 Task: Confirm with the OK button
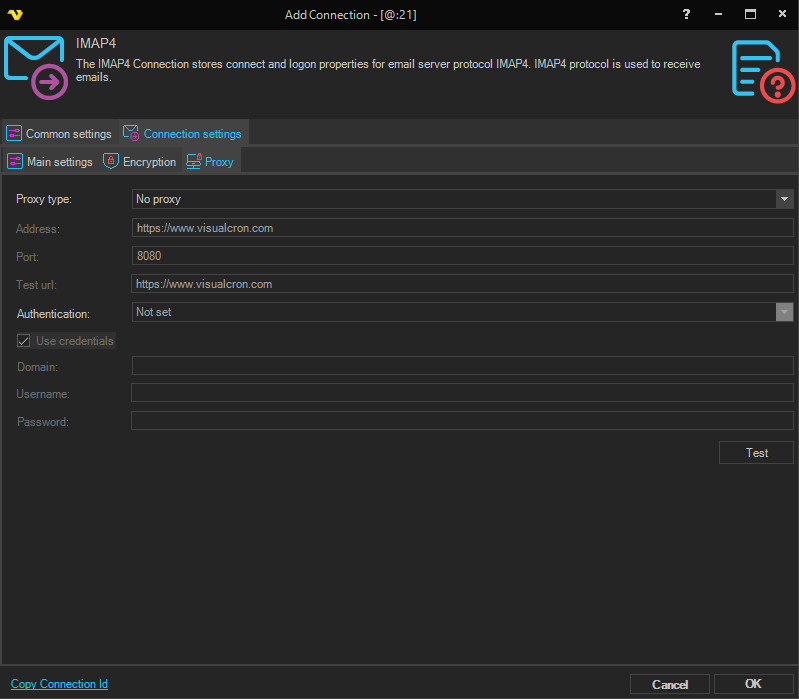tap(754, 684)
